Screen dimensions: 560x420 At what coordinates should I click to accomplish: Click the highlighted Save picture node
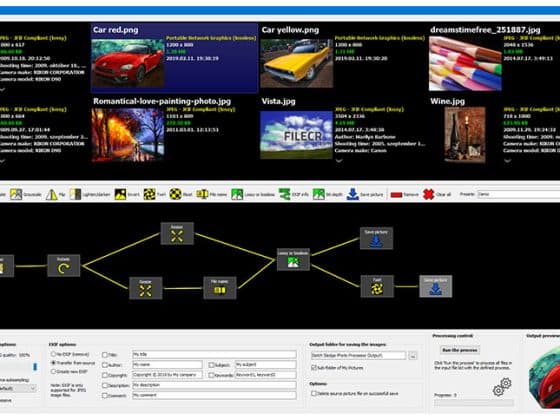point(436,286)
